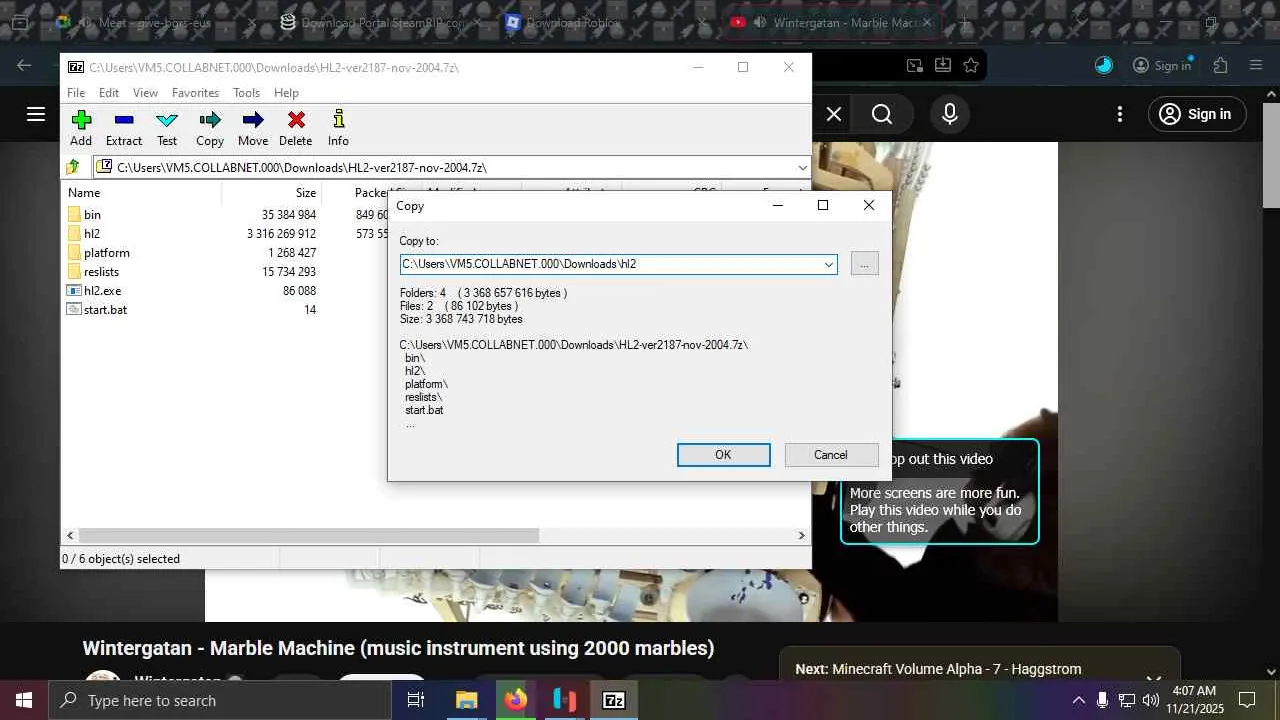Click the YouTube hamburger menu icon
Viewport: 1280px width, 720px height.
tap(36, 114)
